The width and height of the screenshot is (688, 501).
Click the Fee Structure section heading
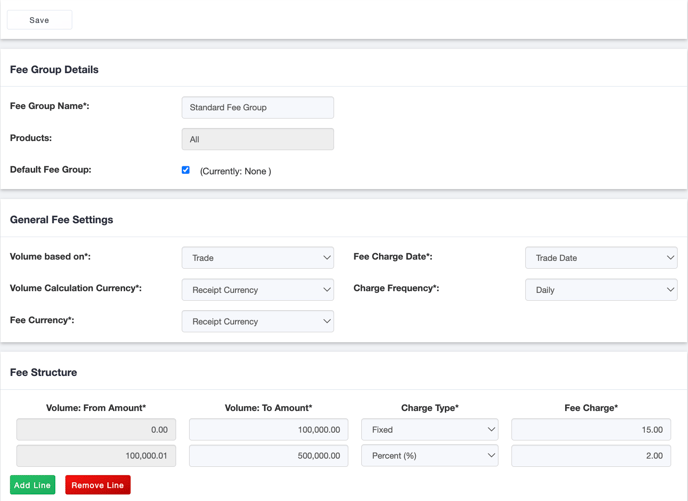pyautogui.click(x=43, y=372)
